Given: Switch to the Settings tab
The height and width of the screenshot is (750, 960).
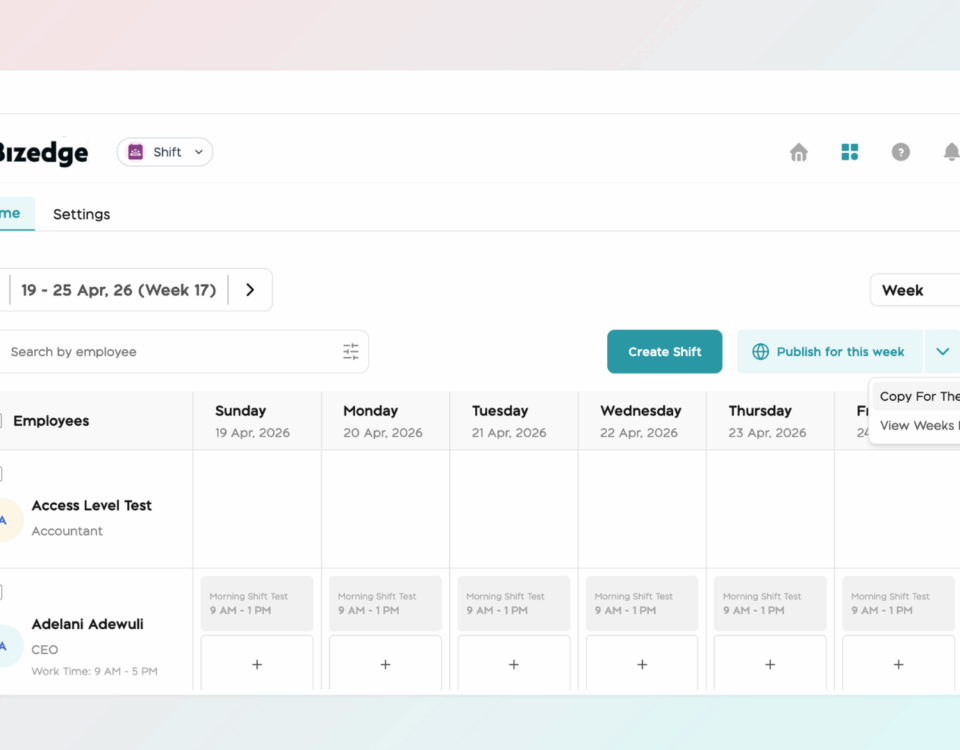Looking at the screenshot, I should tap(81, 214).
